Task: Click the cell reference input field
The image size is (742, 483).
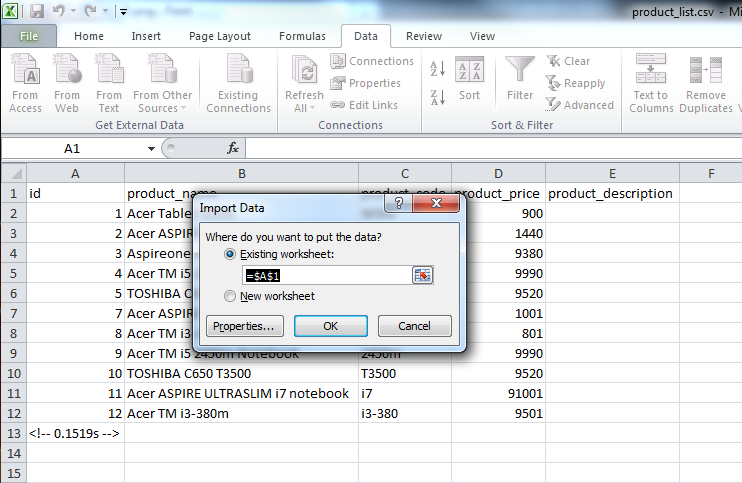Action: point(326,275)
